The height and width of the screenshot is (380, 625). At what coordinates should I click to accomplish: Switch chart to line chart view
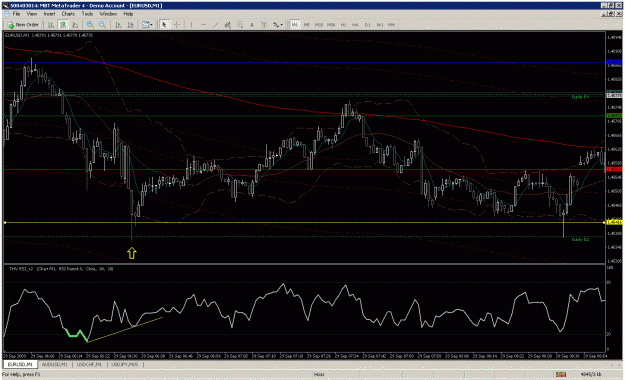[x=75, y=25]
